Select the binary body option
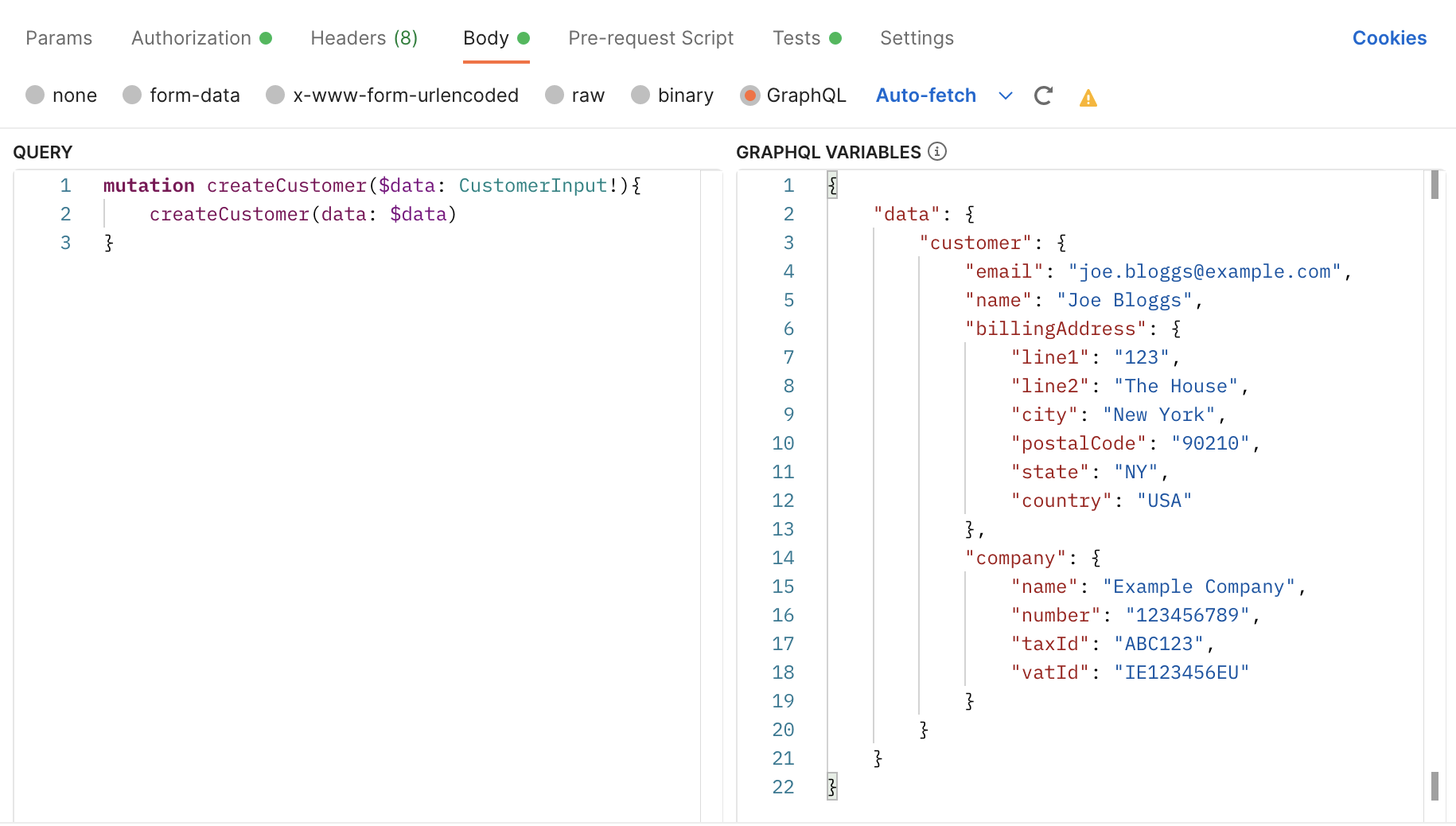Screen dimensions: 1456x826 640,95
